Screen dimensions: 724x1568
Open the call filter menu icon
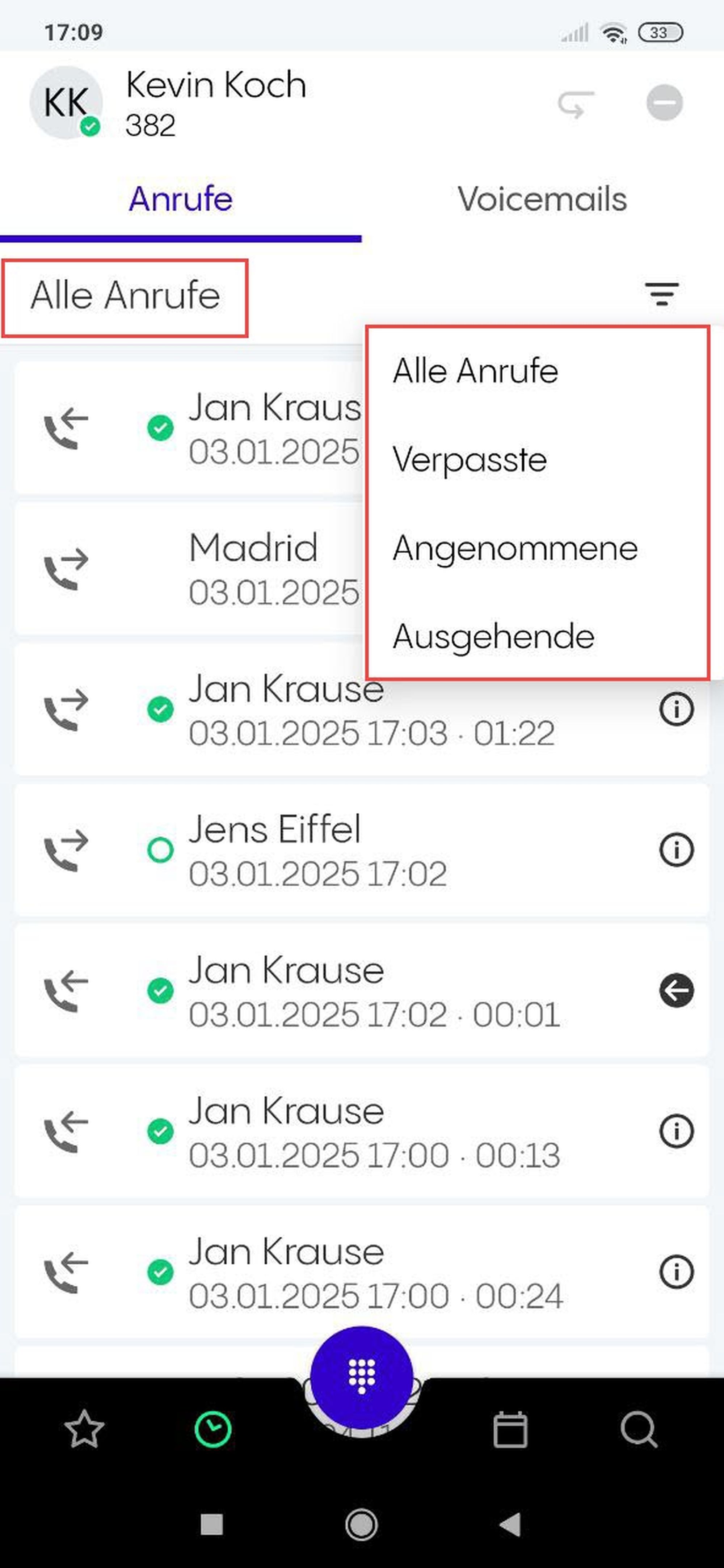(x=661, y=294)
